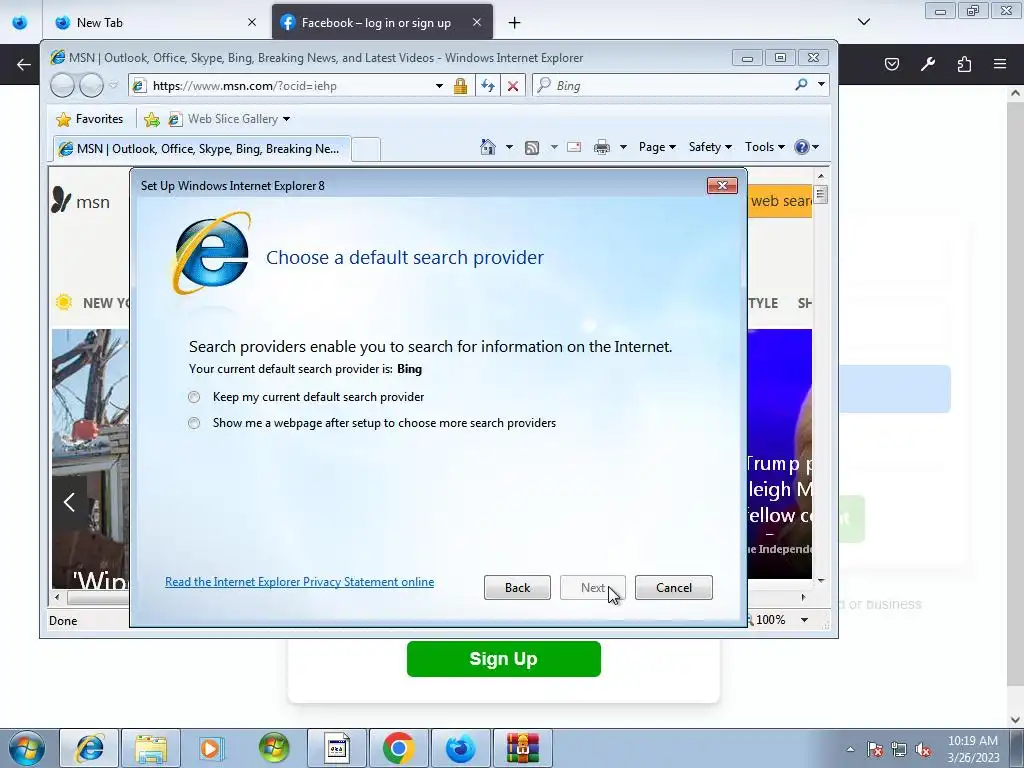Expand the search provider dropdown in IE
The width and height of the screenshot is (1024, 768).
coord(822,85)
